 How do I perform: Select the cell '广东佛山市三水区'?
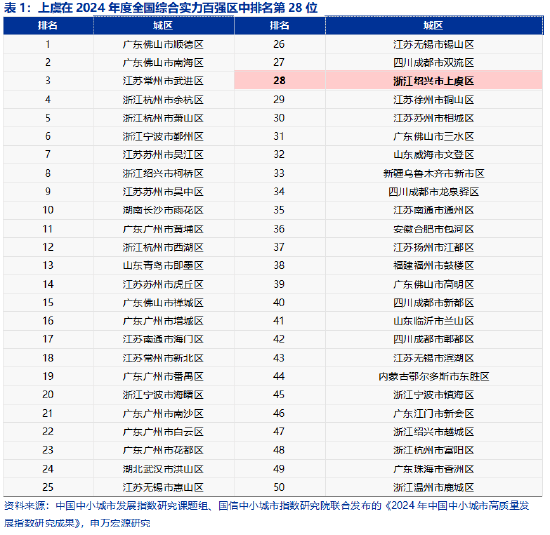[x=434, y=136]
